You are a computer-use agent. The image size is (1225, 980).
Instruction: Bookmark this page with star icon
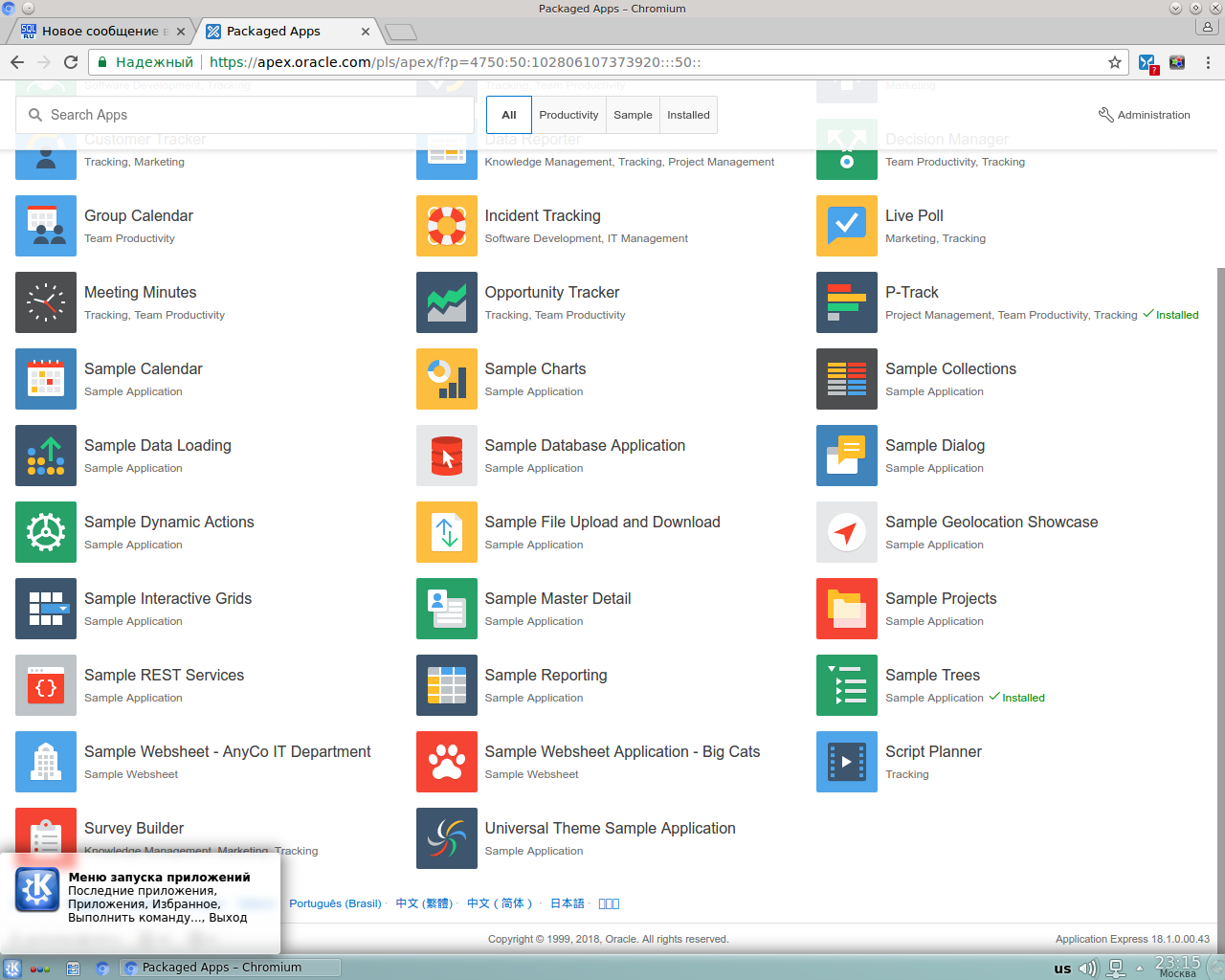1114,62
